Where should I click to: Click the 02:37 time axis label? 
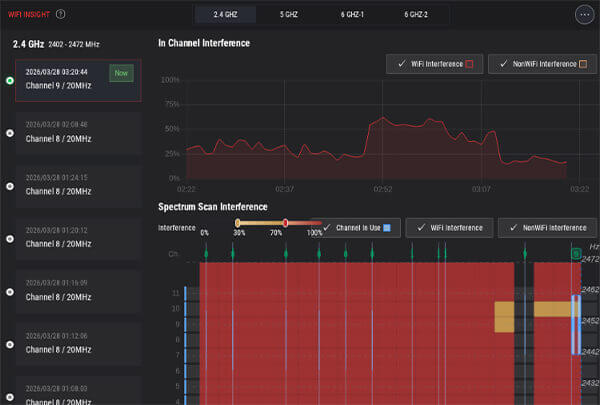pos(285,189)
